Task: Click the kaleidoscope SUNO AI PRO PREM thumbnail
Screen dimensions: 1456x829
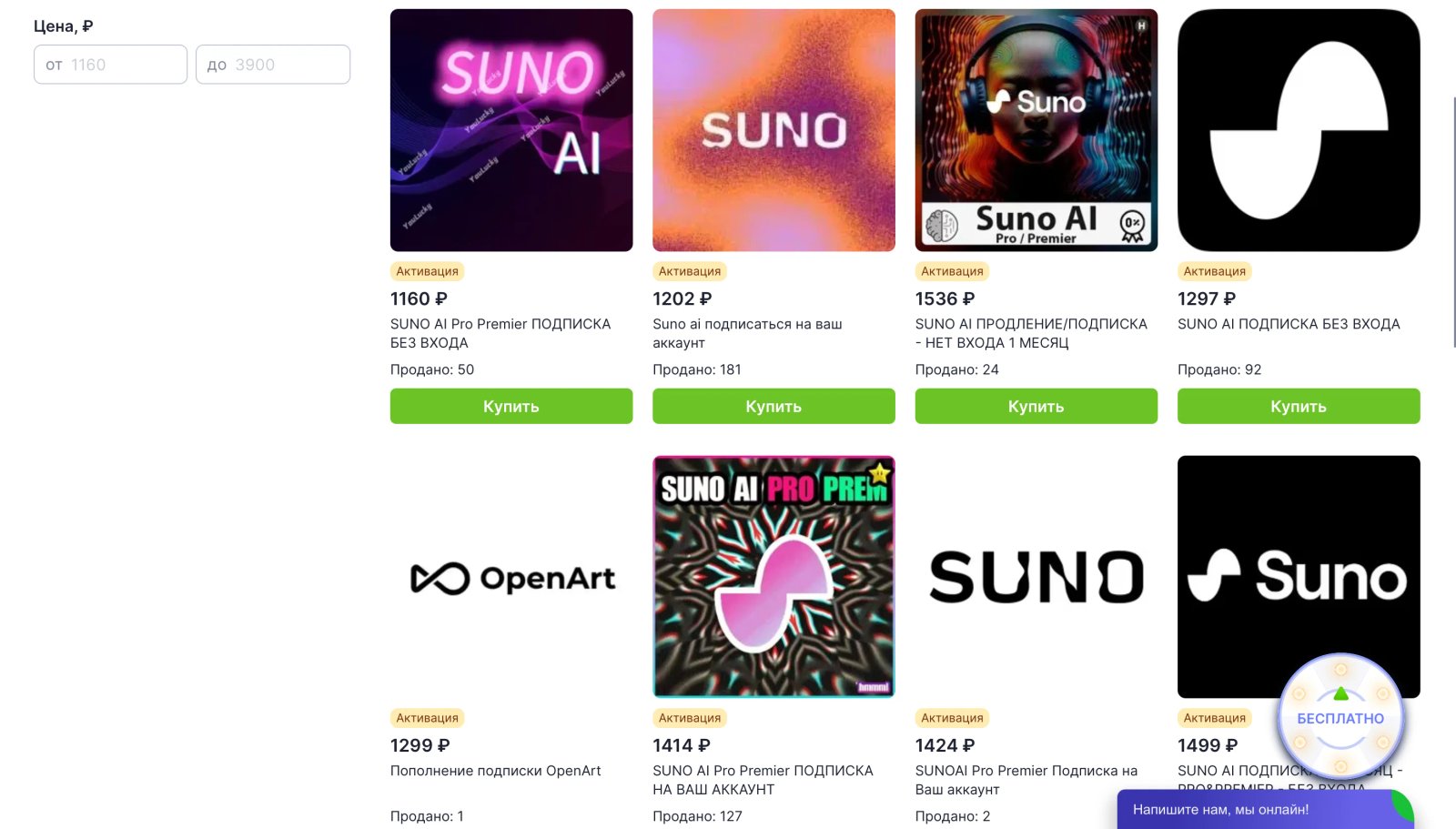Action: (773, 577)
